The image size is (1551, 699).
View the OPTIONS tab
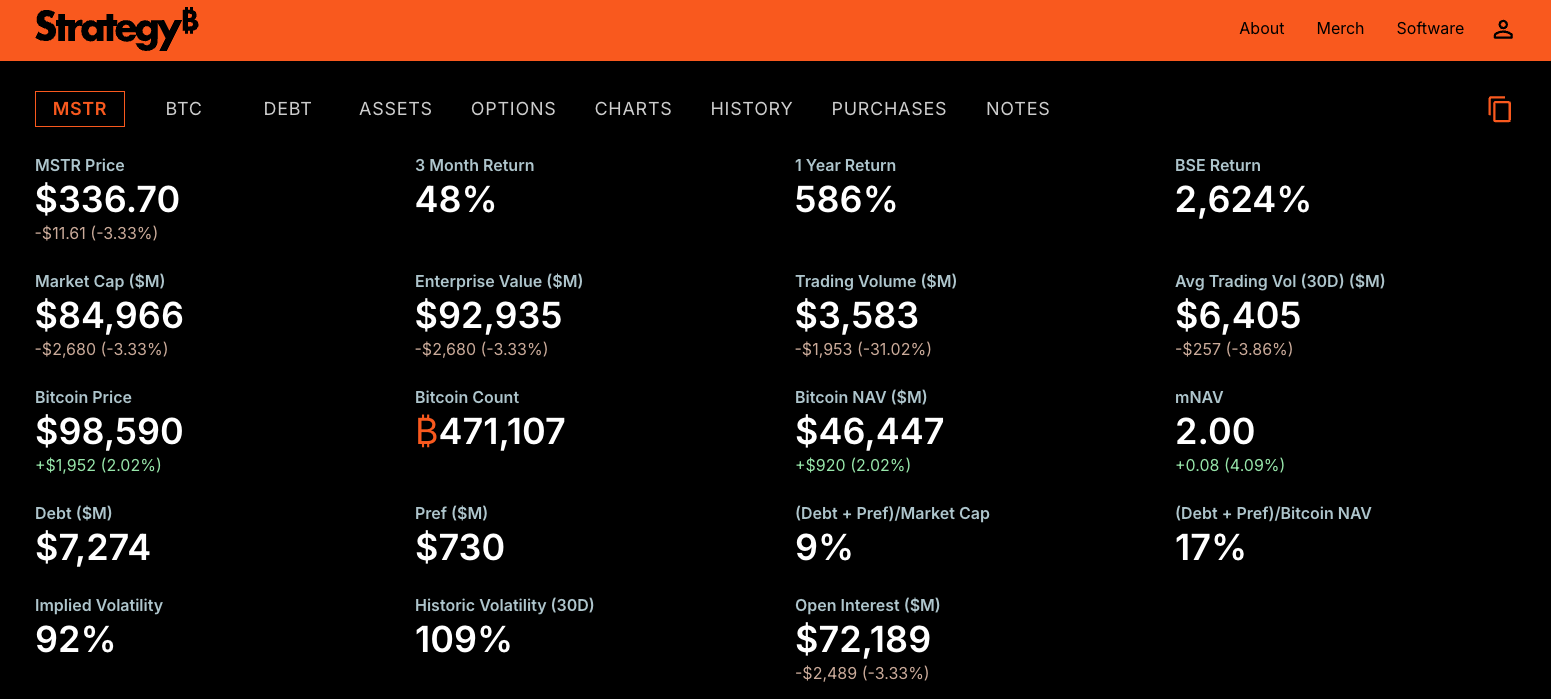coord(513,109)
